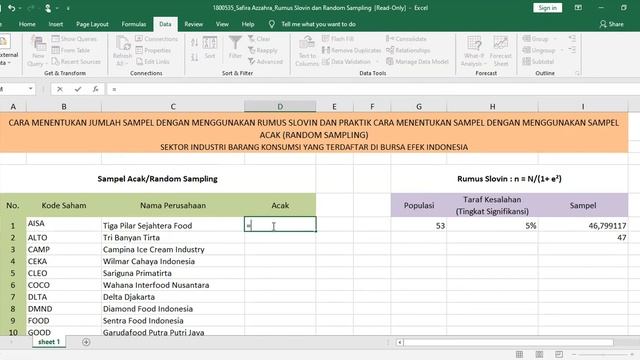Screen dimensions: 640x360
Task: Select cell with 46,799117
Action: 583,225
